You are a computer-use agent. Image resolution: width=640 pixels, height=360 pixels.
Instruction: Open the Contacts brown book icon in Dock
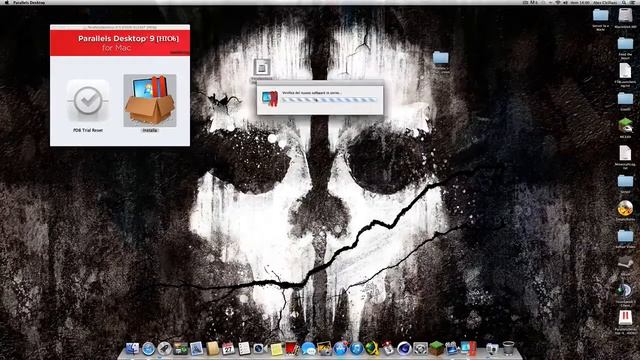tap(213, 348)
